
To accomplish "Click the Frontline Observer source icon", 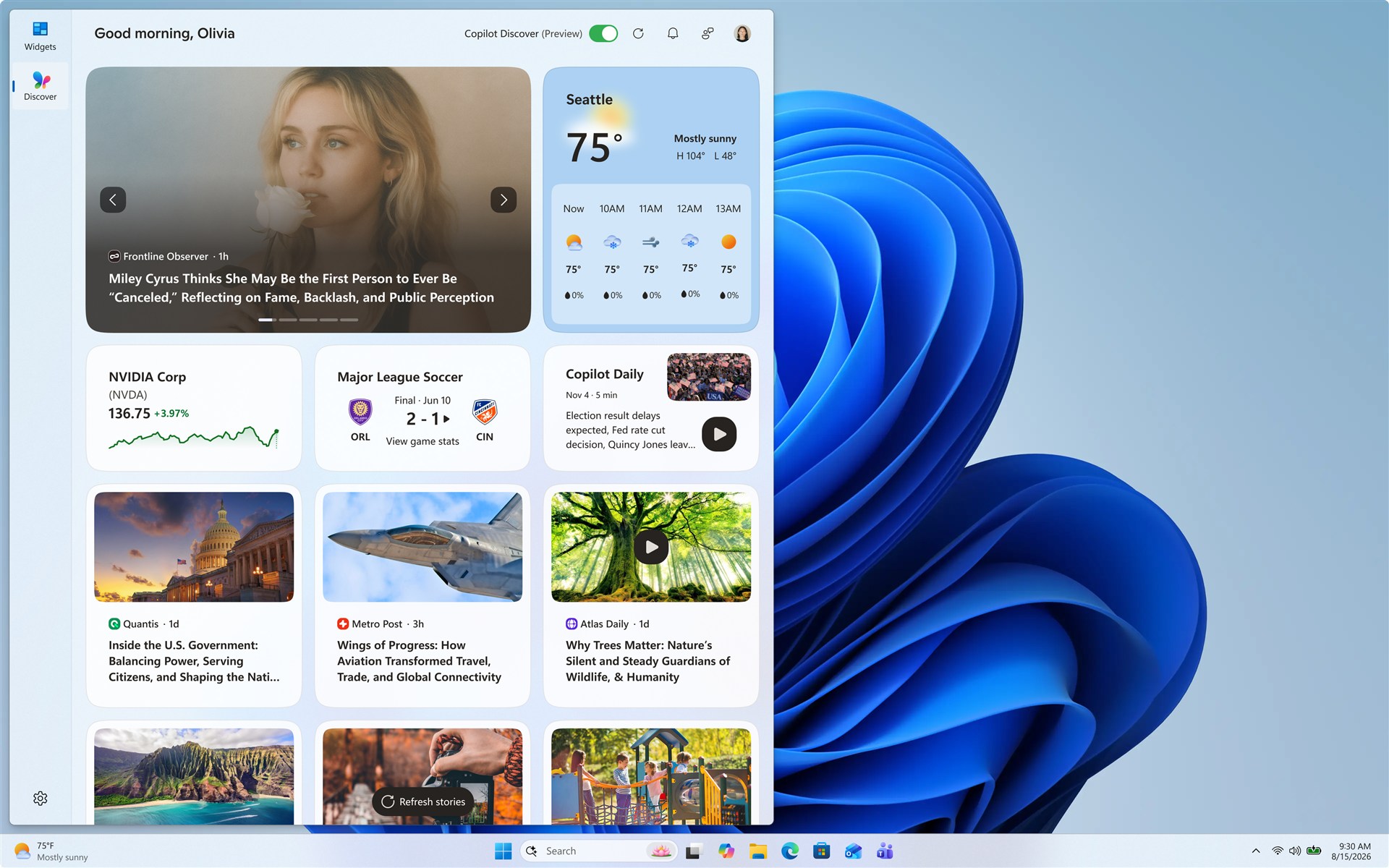I will 114,256.
